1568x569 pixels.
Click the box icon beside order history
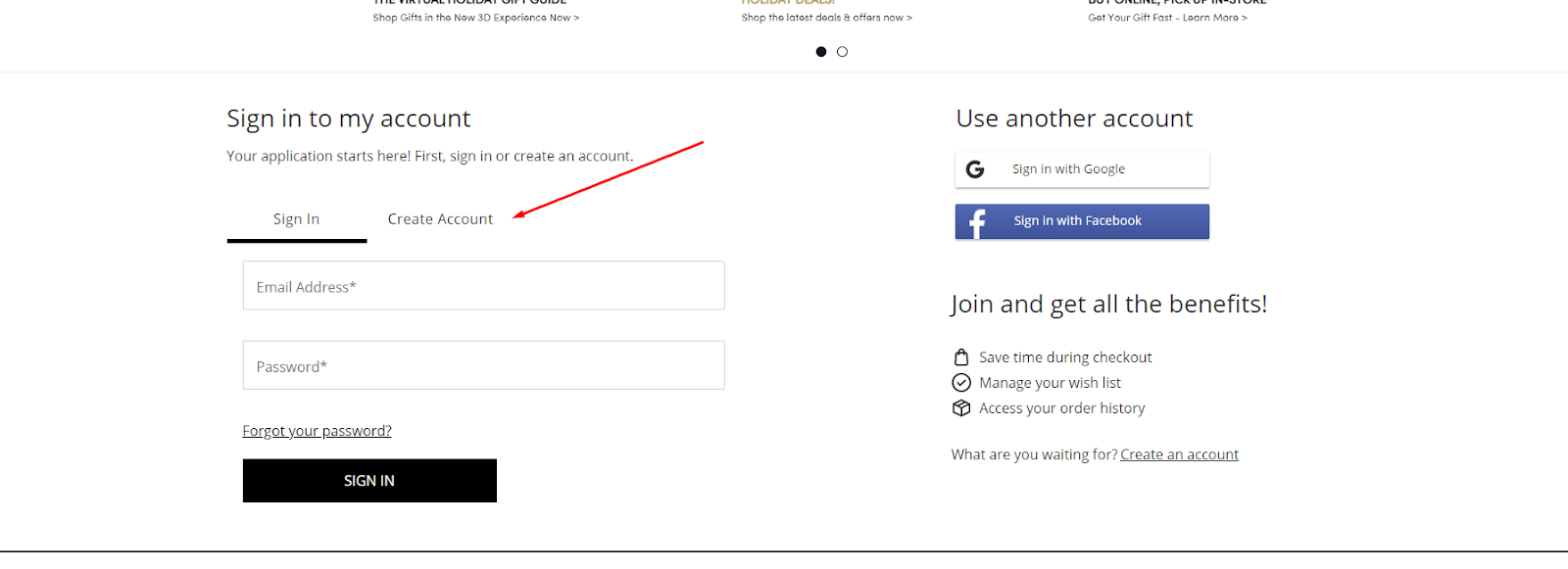[x=961, y=408]
